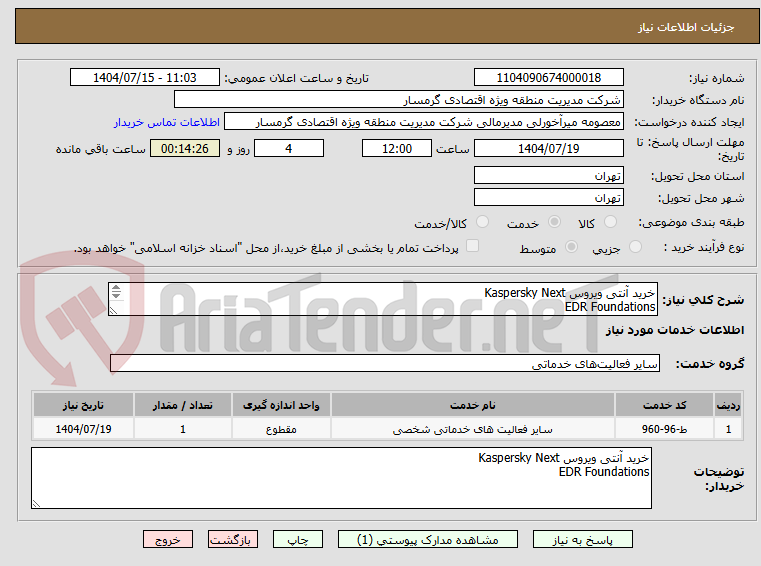Click the کد خدمت column header

pyautogui.click(x=664, y=405)
